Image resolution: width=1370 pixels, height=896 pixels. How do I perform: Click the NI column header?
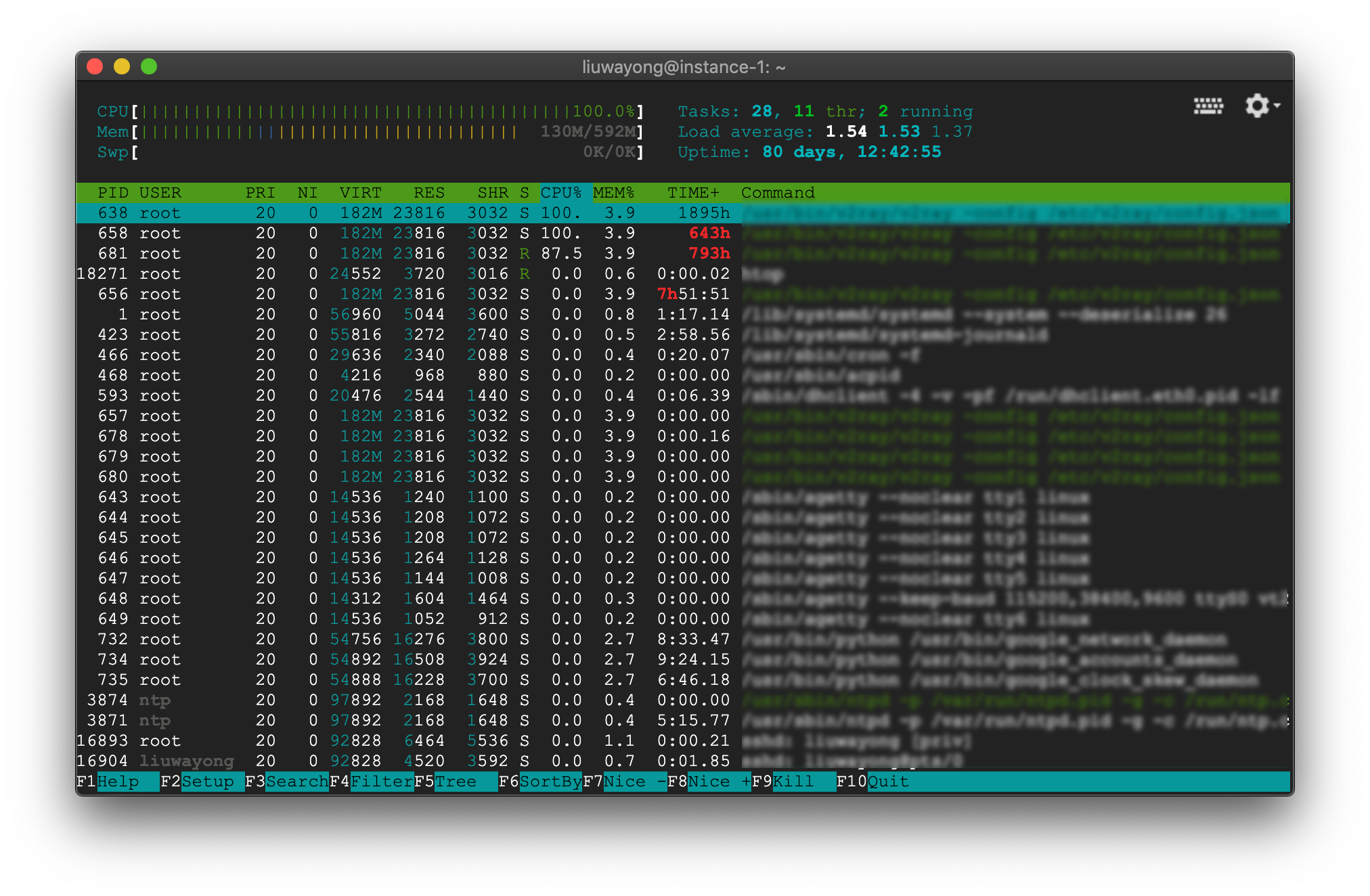pos(307,193)
